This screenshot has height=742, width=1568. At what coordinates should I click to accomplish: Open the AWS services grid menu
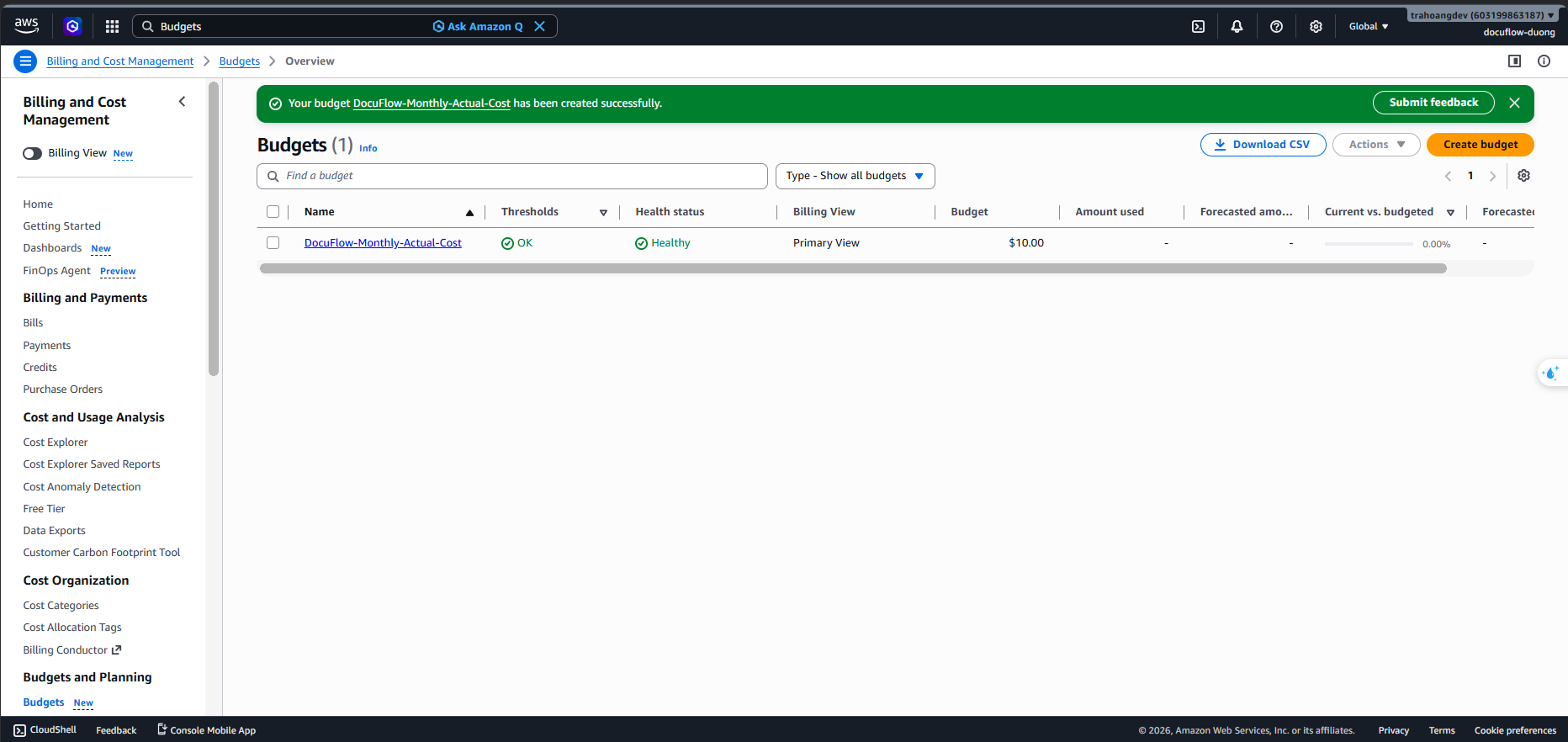tap(112, 26)
